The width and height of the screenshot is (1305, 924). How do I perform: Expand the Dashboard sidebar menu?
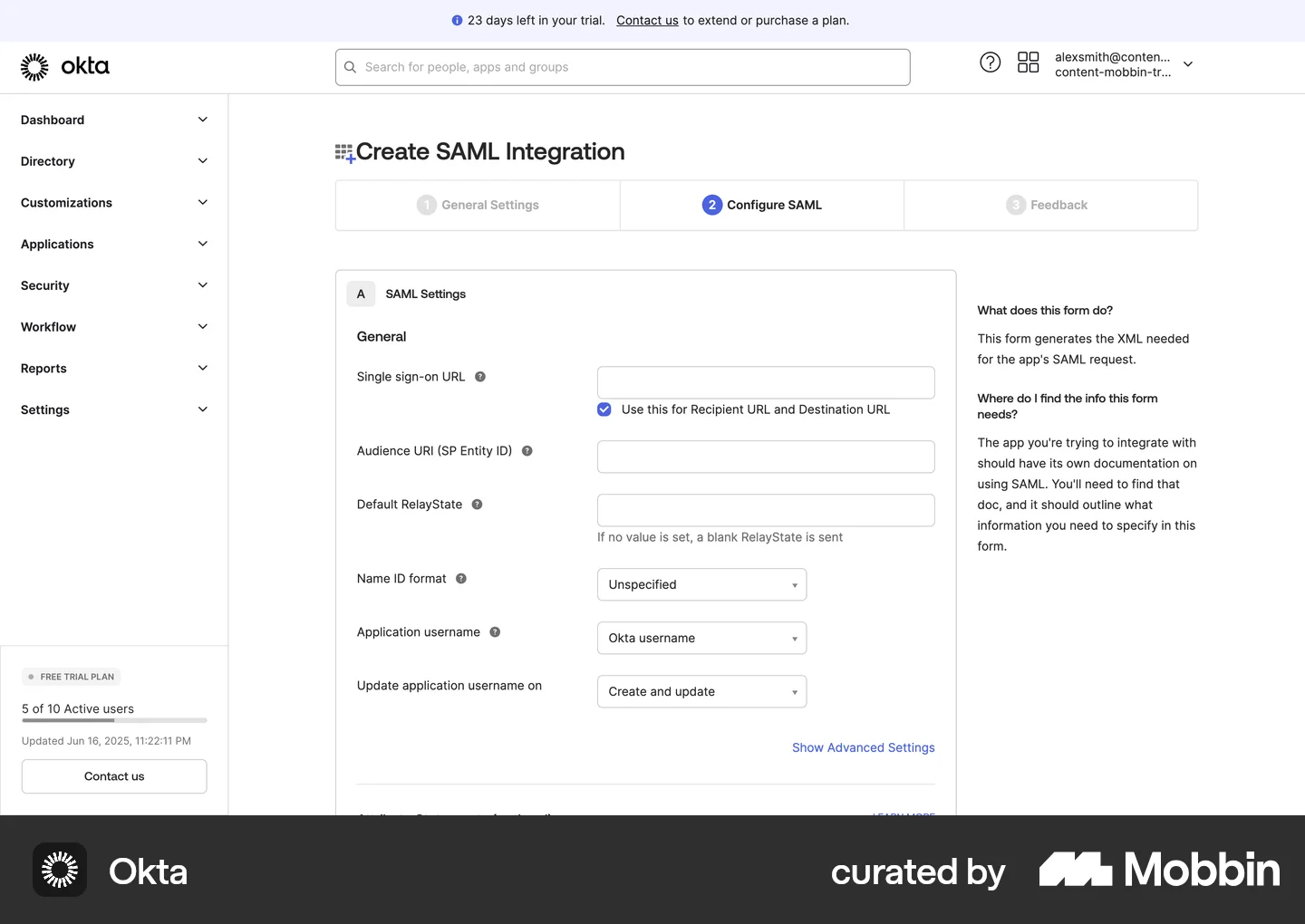pos(114,120)
